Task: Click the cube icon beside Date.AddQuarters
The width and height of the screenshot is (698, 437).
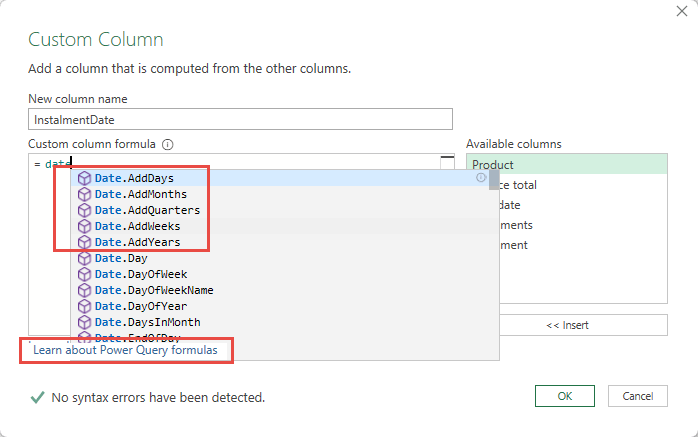Action: click(84, 210)
